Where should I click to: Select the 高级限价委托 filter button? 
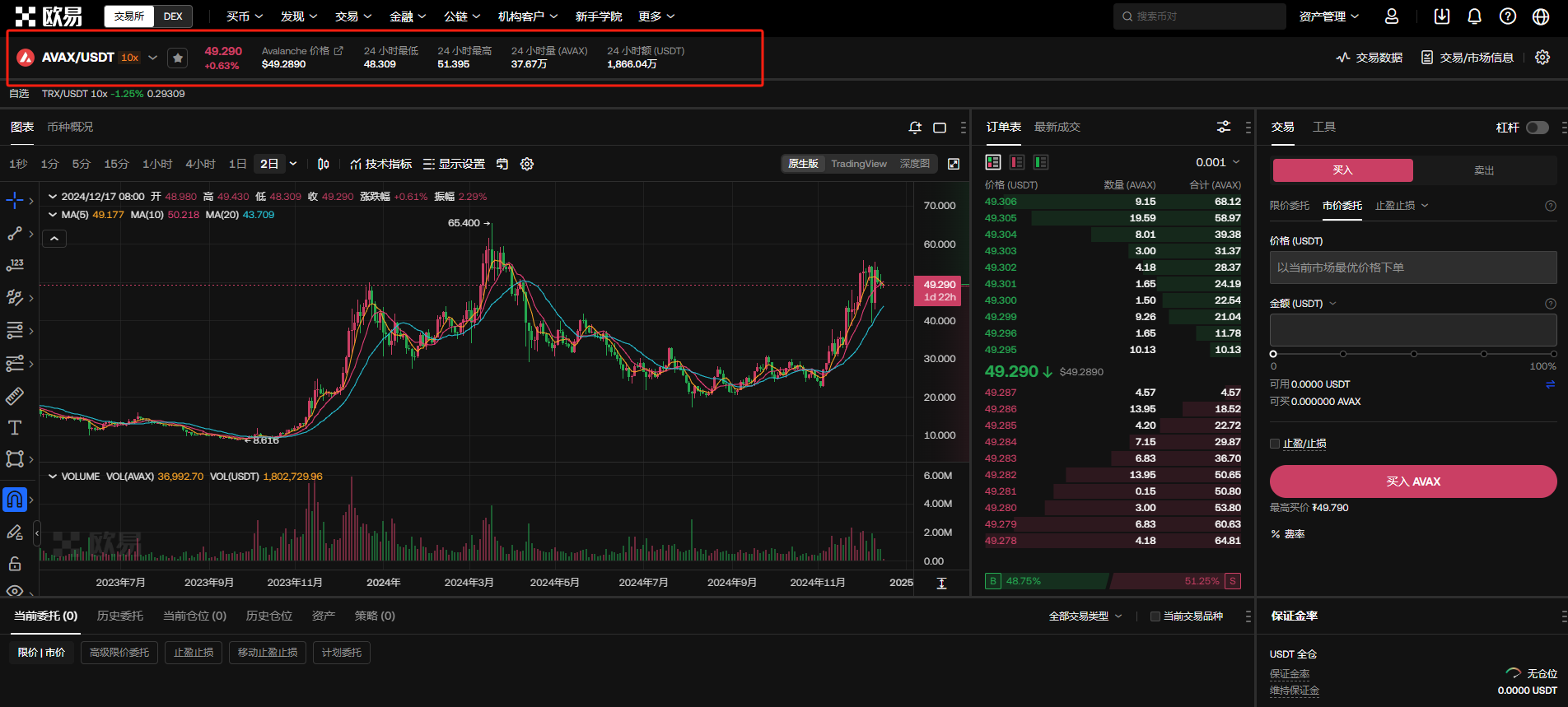point(119,653)
